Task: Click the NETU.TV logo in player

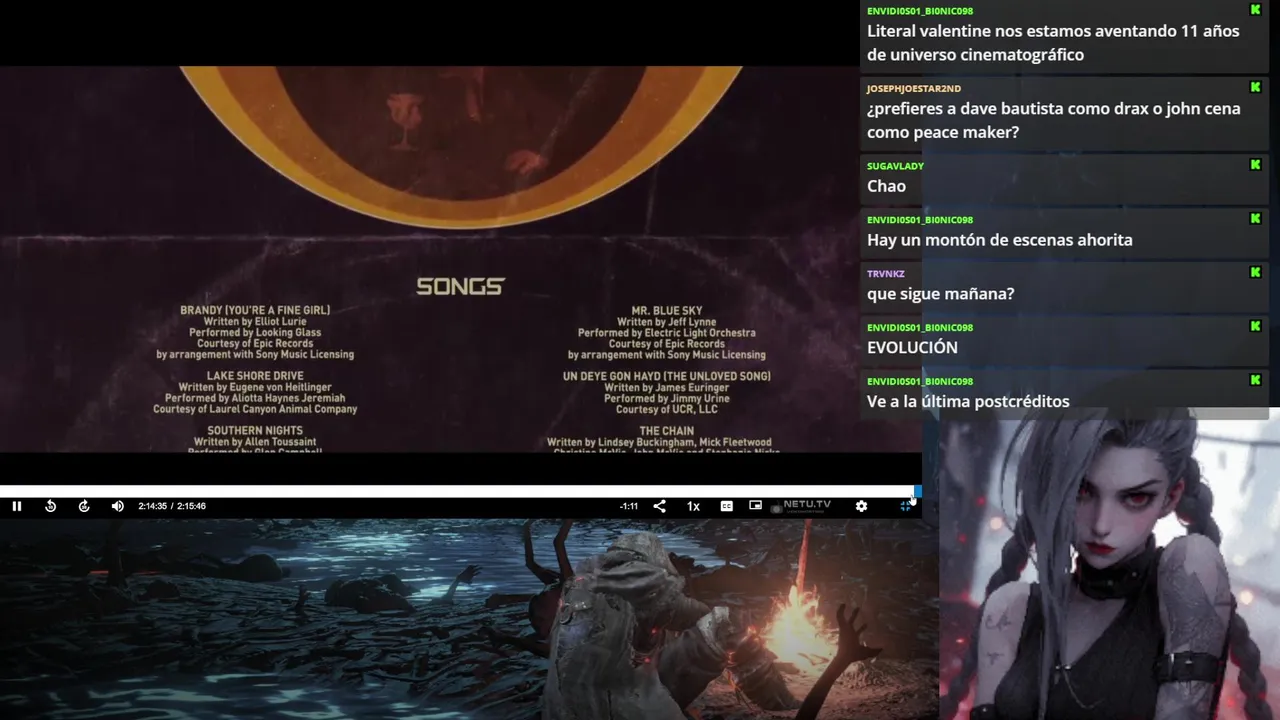Action: pyautogui.click(x=802, y=506)
